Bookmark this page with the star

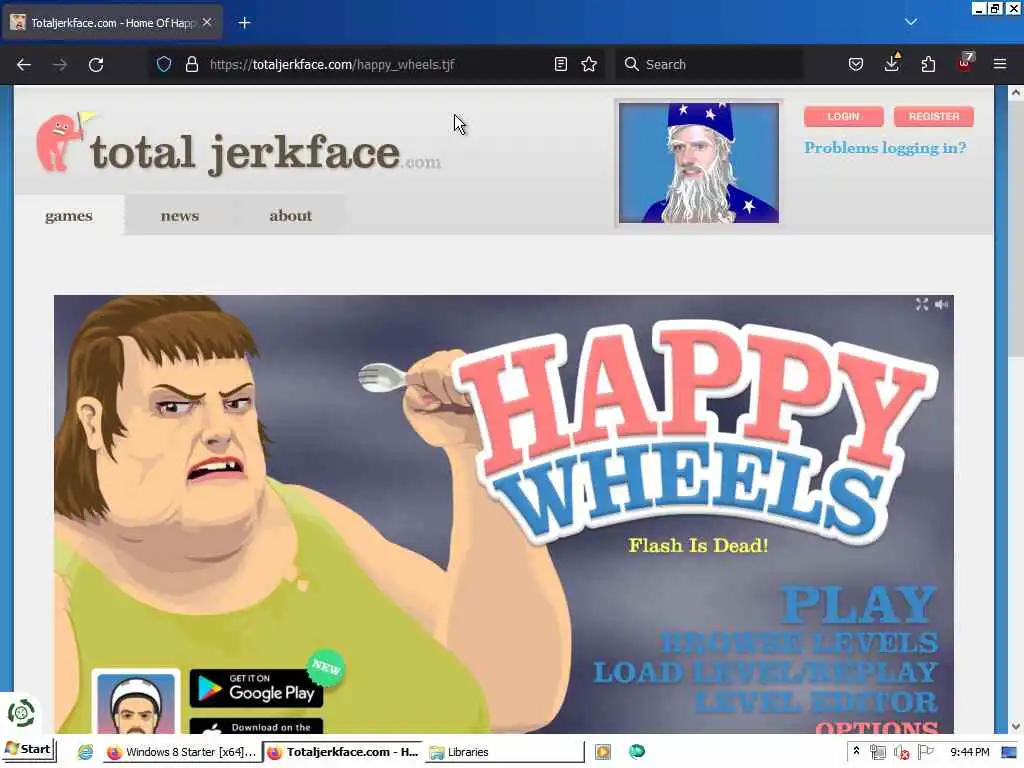[589, 64]
